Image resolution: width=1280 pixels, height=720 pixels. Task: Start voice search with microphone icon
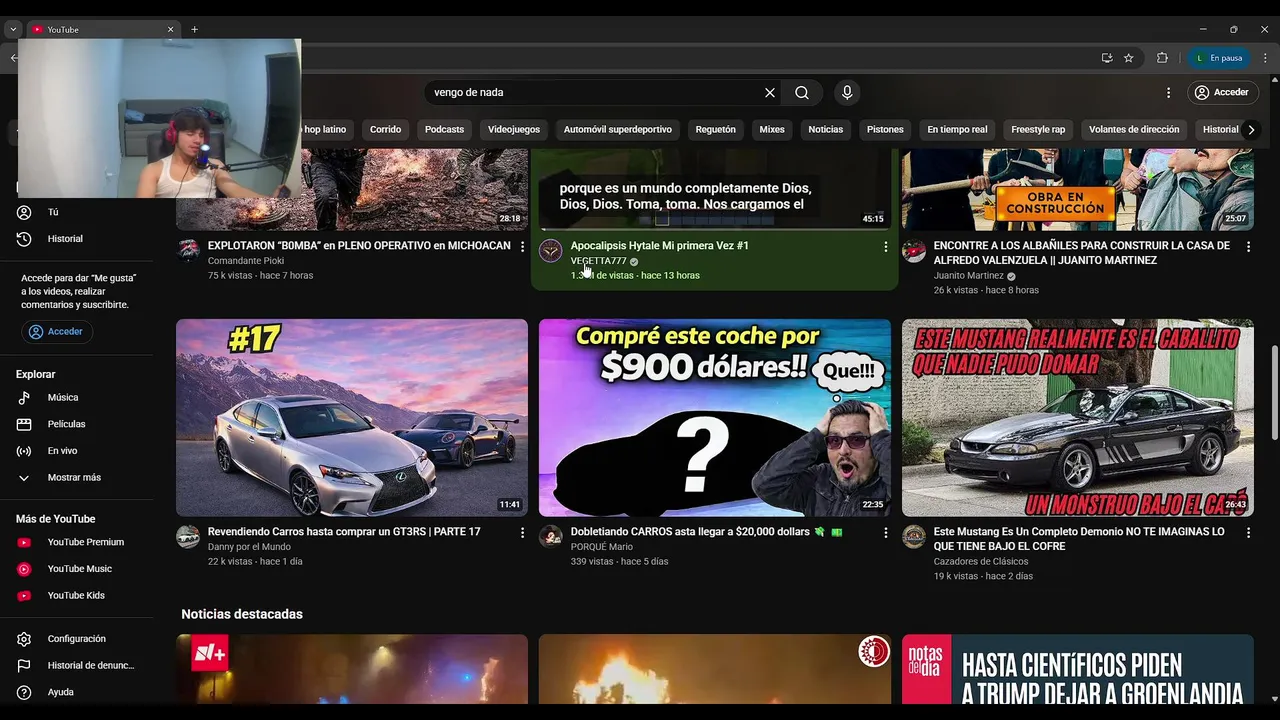tap(847, 92)
